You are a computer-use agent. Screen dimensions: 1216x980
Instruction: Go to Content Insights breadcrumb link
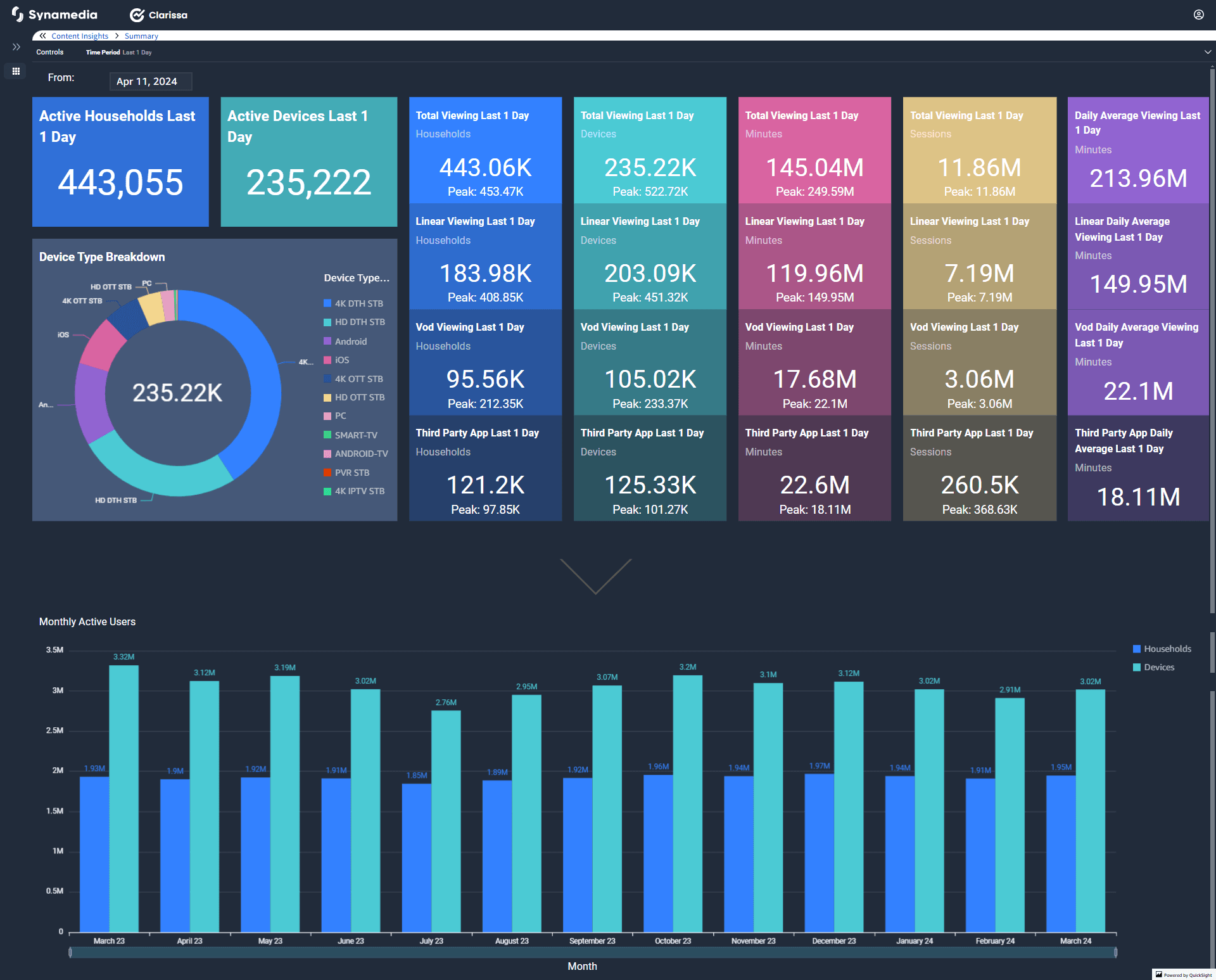point(80,36)
